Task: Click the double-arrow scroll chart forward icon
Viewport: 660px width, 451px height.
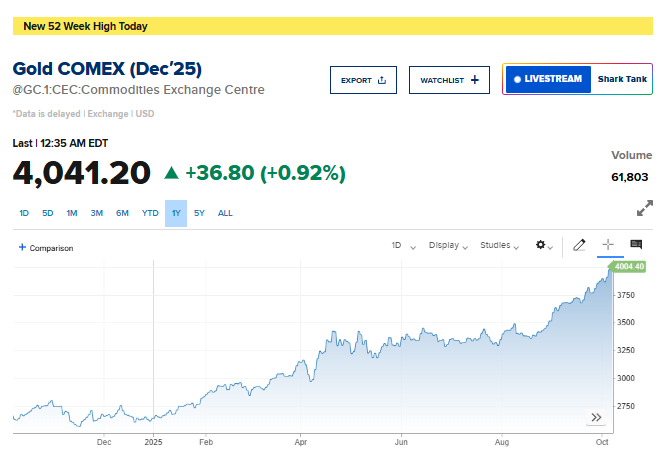Action: (x=597, y=417)
